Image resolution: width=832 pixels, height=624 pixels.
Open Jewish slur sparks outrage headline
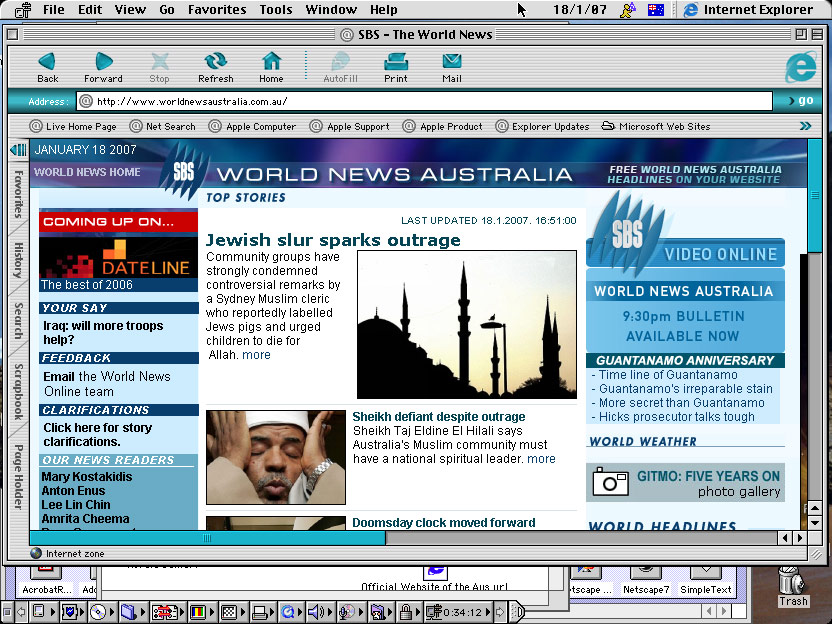click(x=333, y=240)
